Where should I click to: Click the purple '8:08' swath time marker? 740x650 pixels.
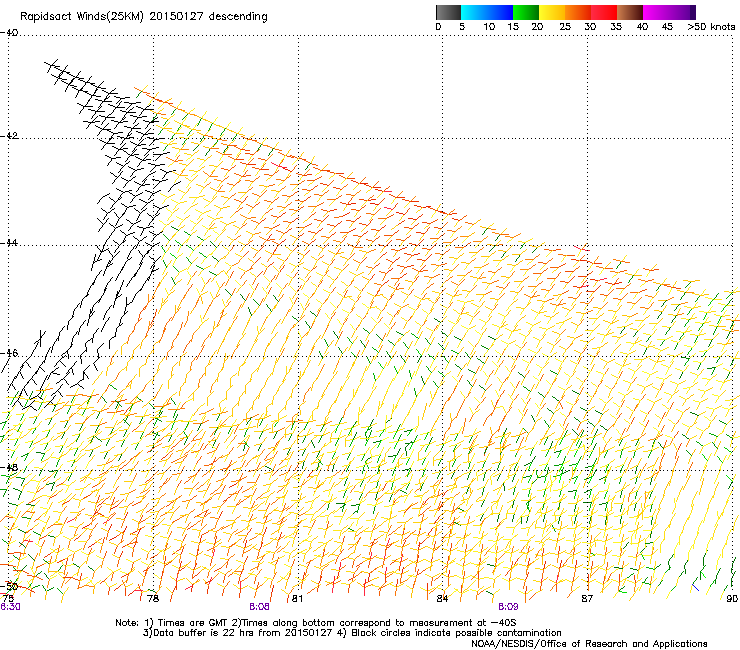(260, 607)
